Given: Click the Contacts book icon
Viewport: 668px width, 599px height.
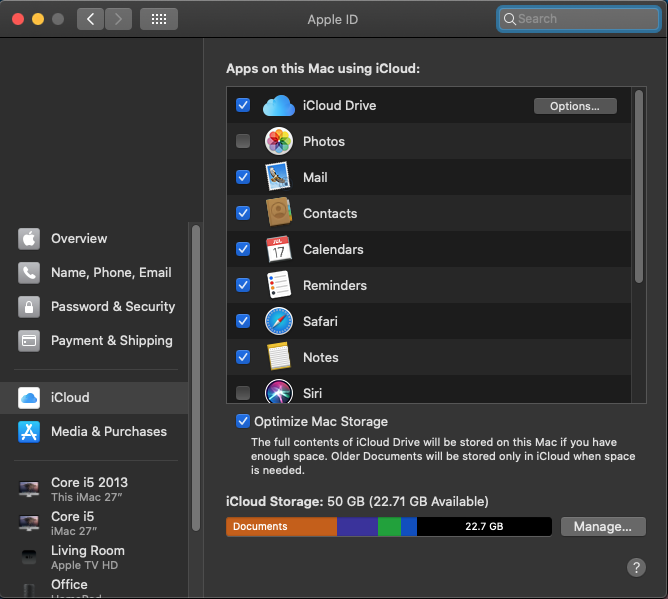Looking at the screenshot, I should click(x=279, y=212).
